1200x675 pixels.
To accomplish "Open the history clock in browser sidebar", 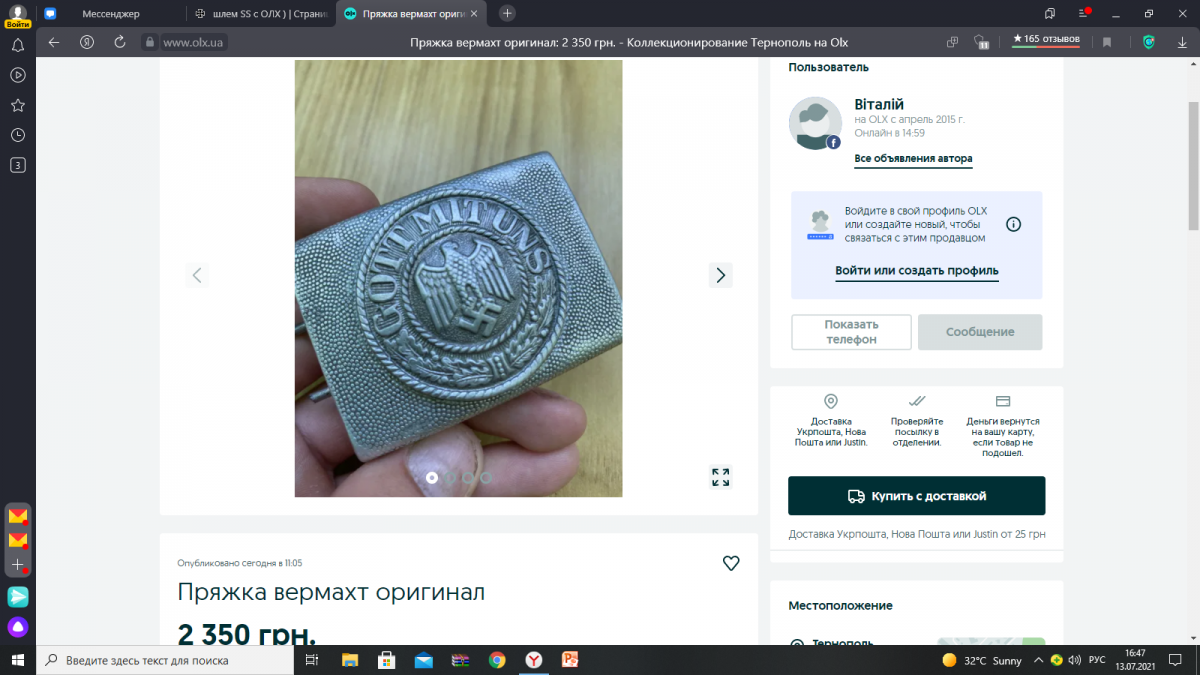I will (17, 135).
